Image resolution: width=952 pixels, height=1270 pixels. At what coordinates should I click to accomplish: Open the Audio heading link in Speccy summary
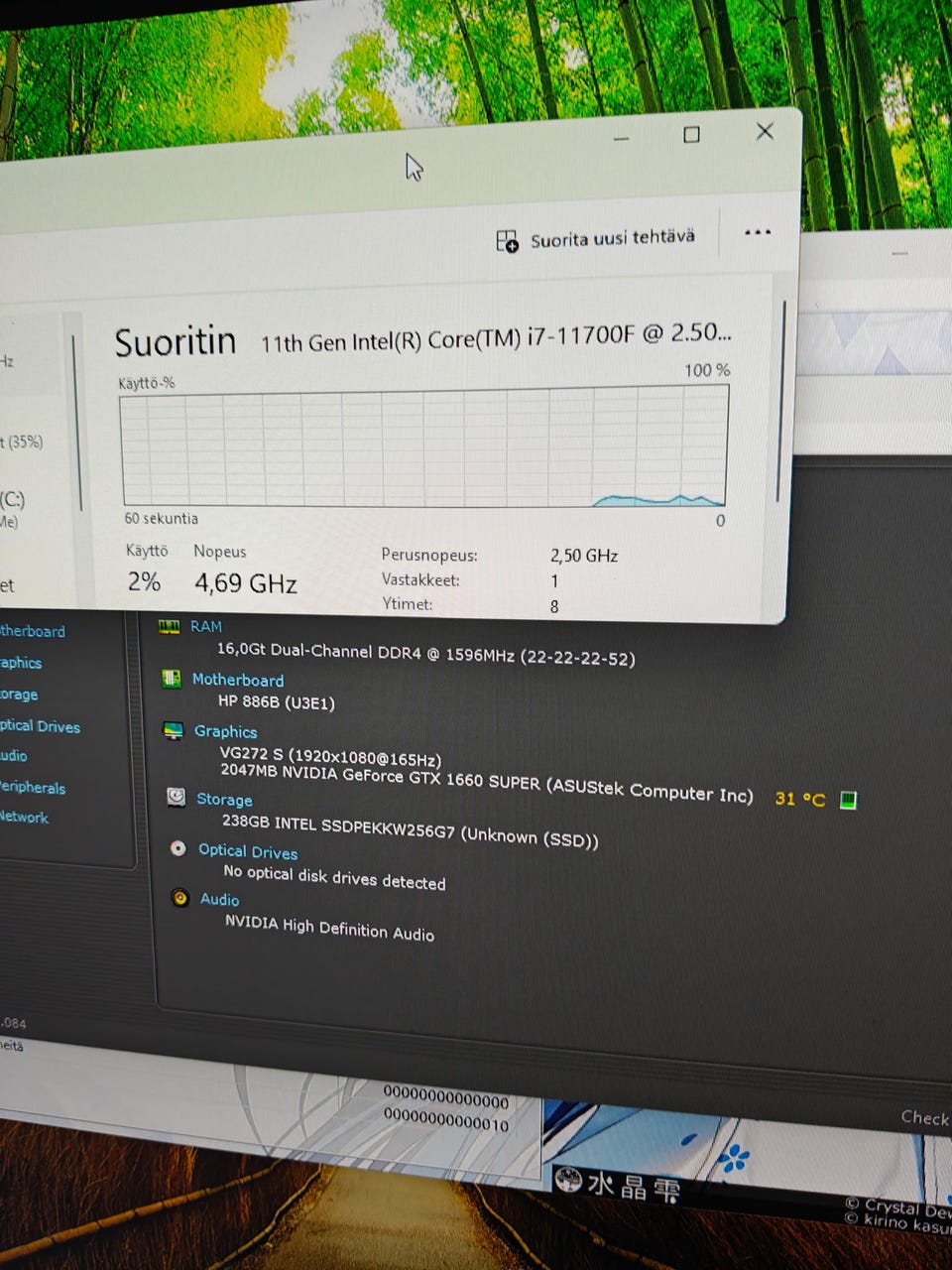point(219,899)
